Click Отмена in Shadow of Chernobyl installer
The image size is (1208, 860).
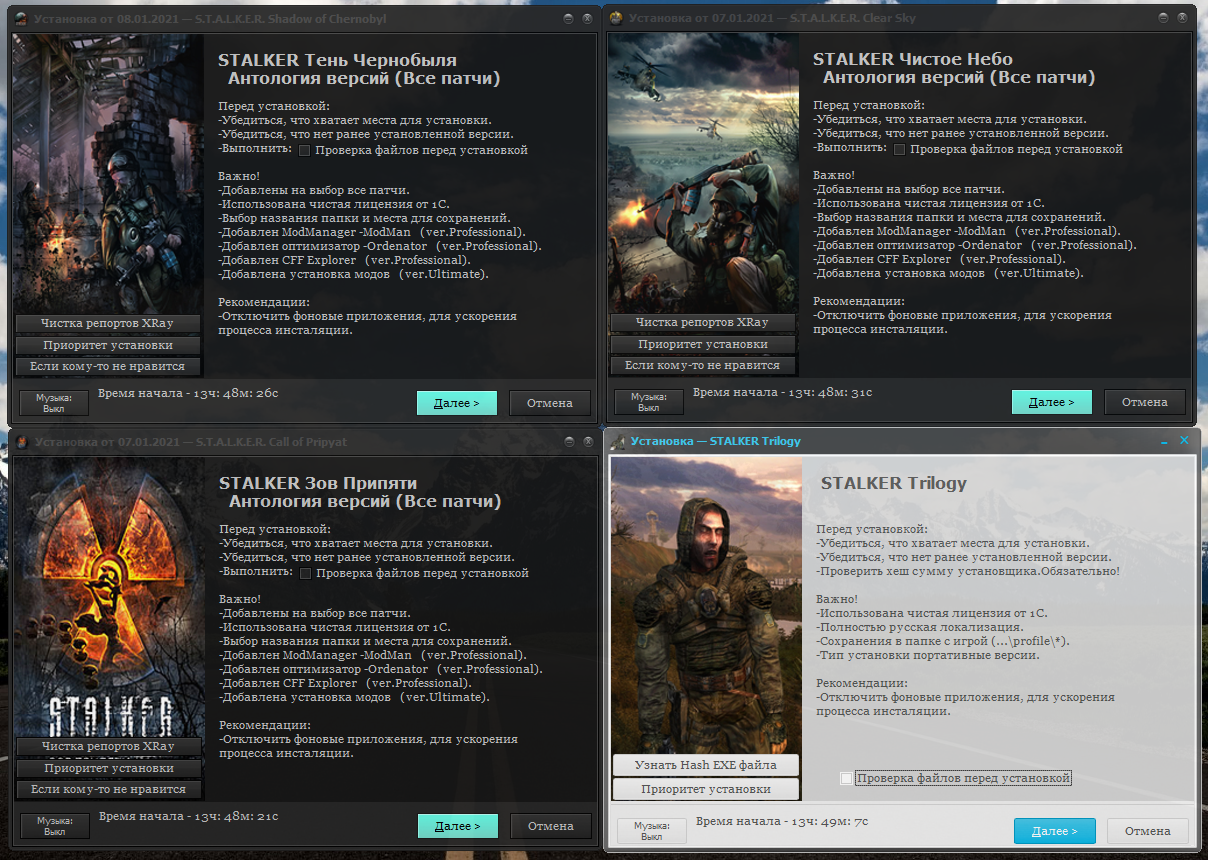[x=550, y=403]
